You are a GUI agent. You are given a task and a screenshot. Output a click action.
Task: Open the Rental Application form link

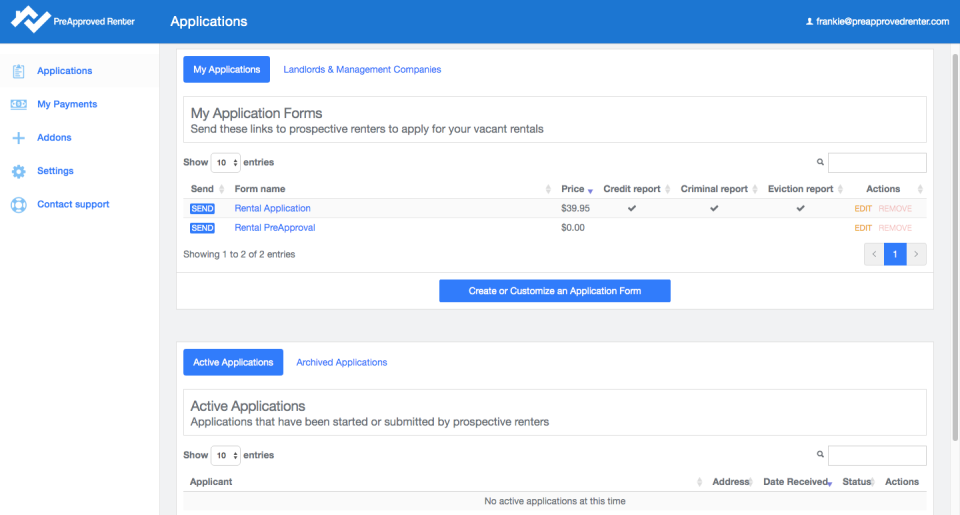pyautogui.click(x=272, y=208)
